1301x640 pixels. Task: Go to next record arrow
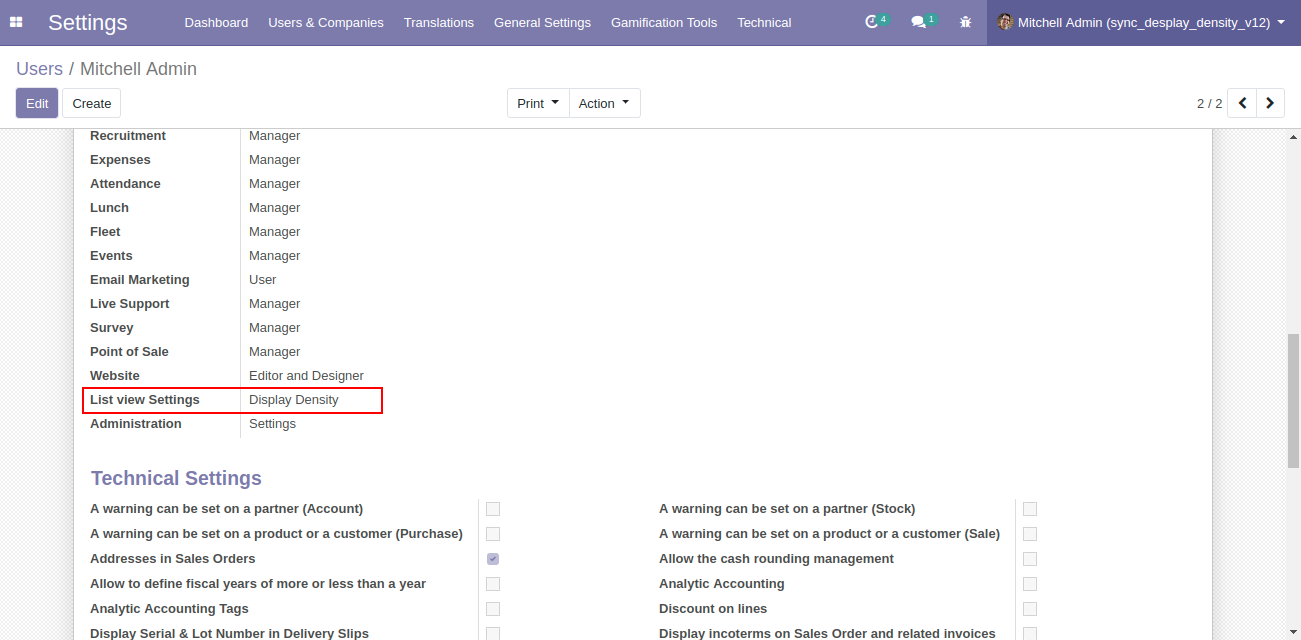coord(1270,103)
